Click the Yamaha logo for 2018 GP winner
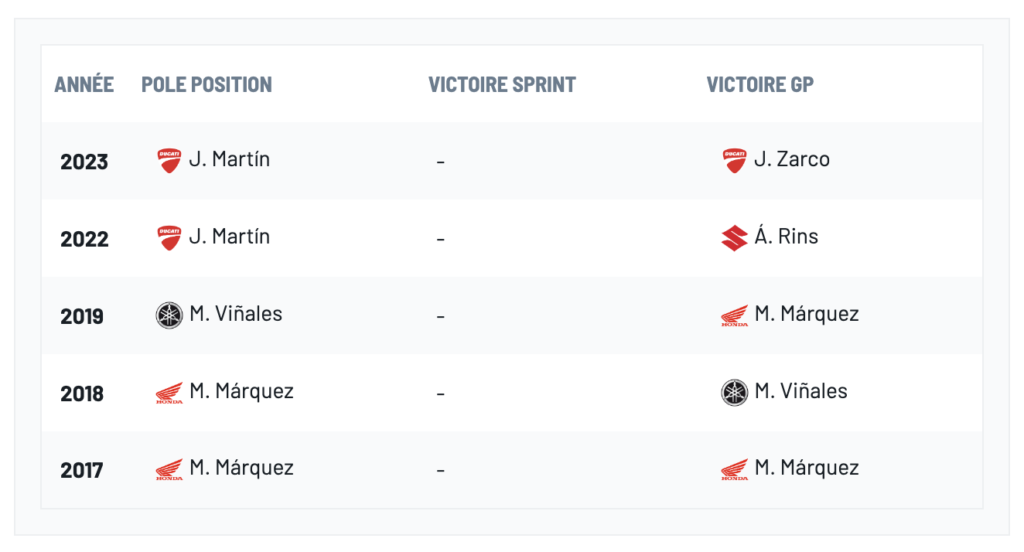 pos(735,392)
